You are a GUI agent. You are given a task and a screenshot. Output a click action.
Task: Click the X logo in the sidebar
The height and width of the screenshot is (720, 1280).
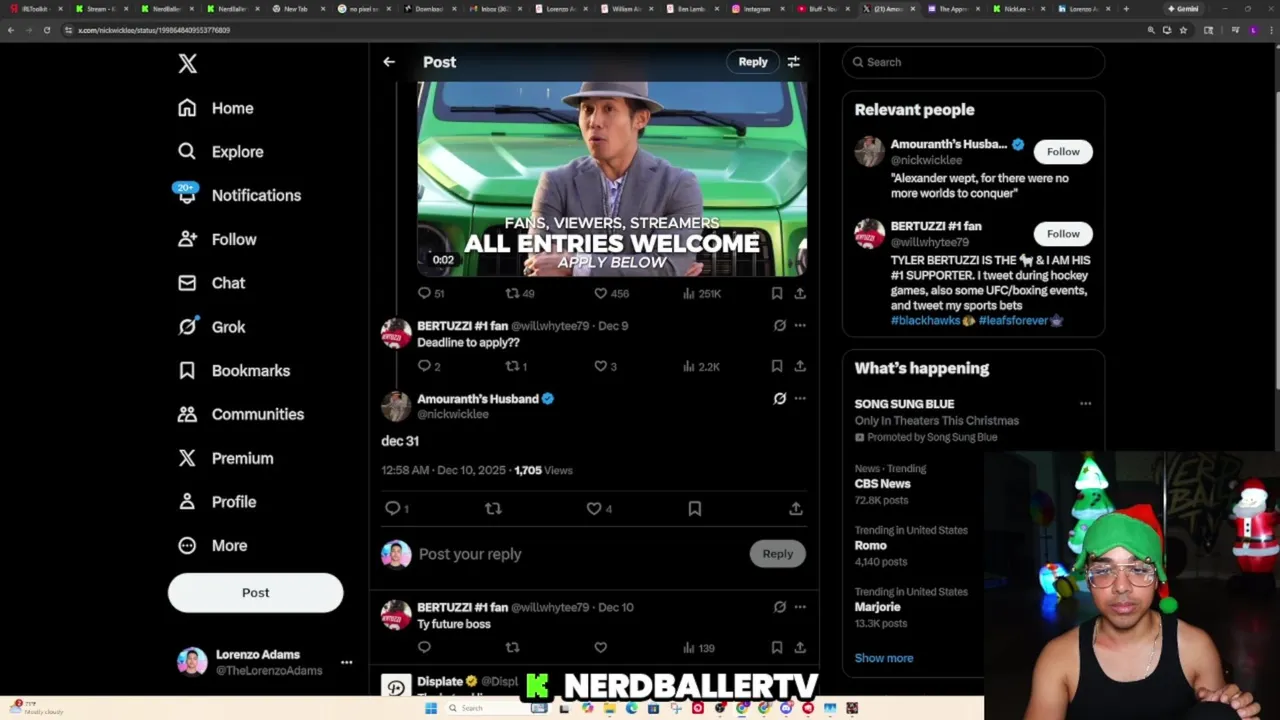[187, 64]
